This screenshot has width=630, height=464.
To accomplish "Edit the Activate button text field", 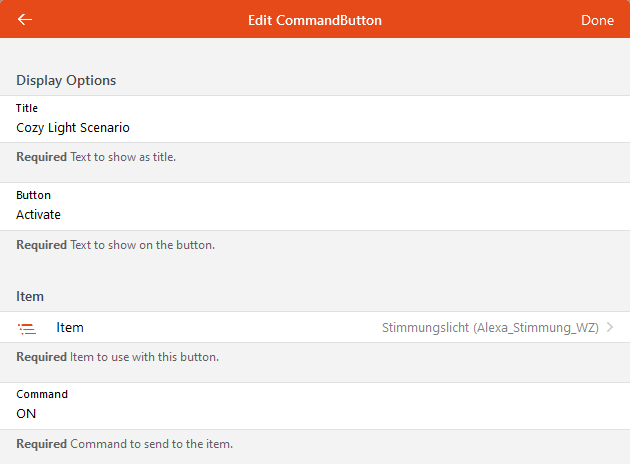I will tap(39, 215).
